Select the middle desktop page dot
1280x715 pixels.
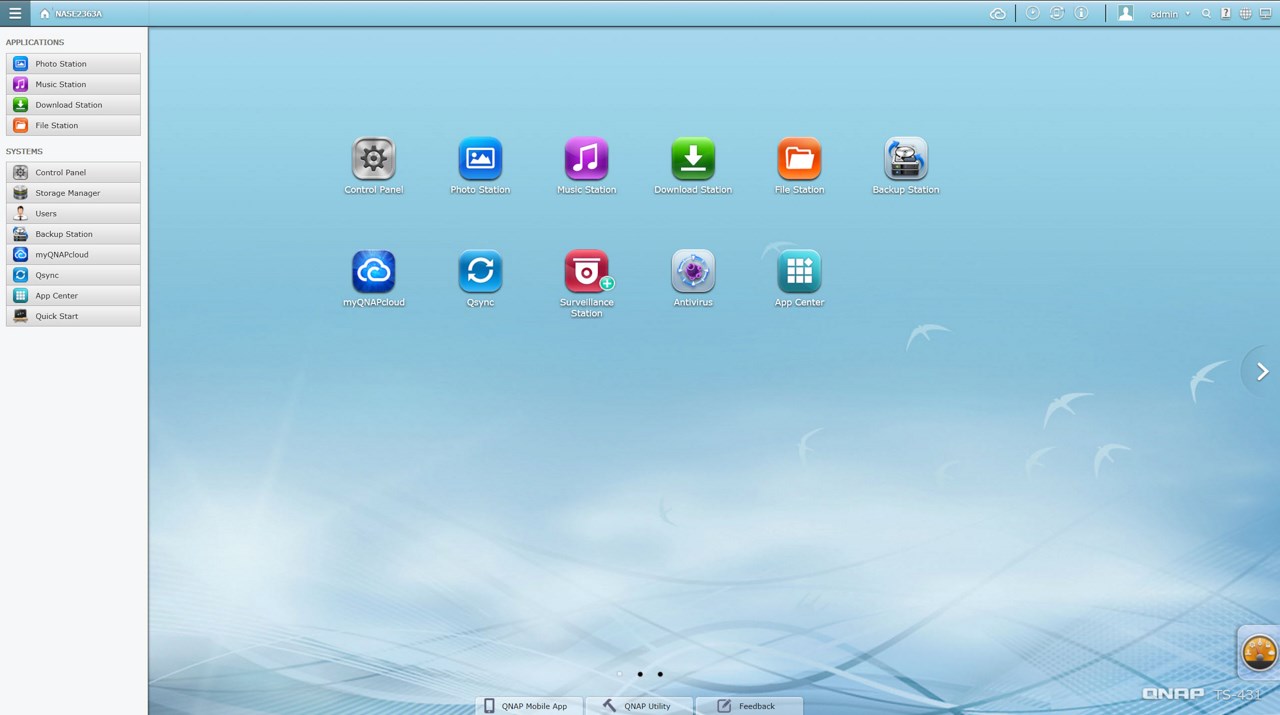[x=640, y=674]
